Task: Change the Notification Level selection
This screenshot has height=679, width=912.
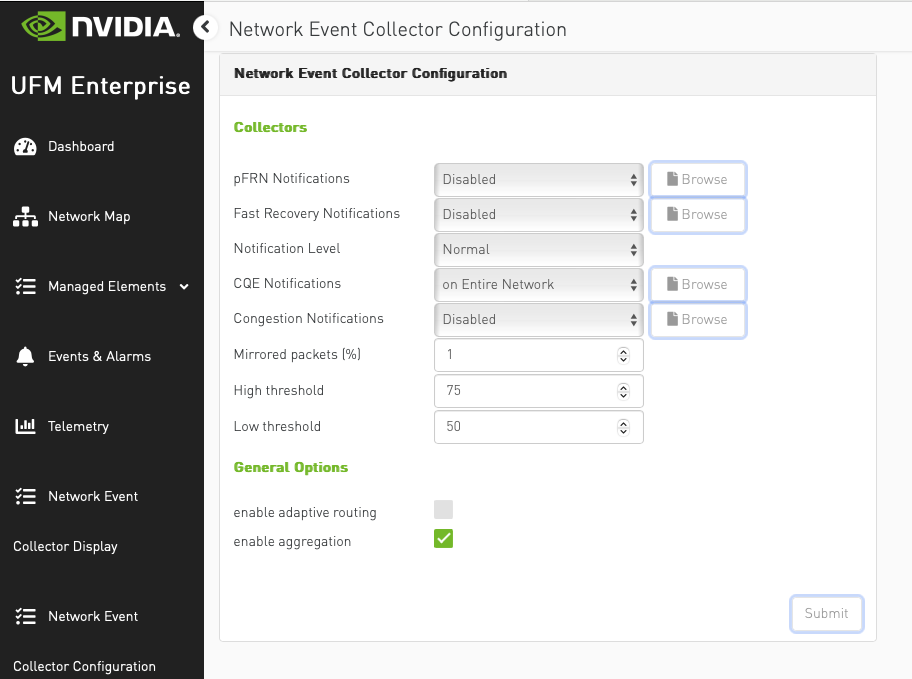Action: 538,249
